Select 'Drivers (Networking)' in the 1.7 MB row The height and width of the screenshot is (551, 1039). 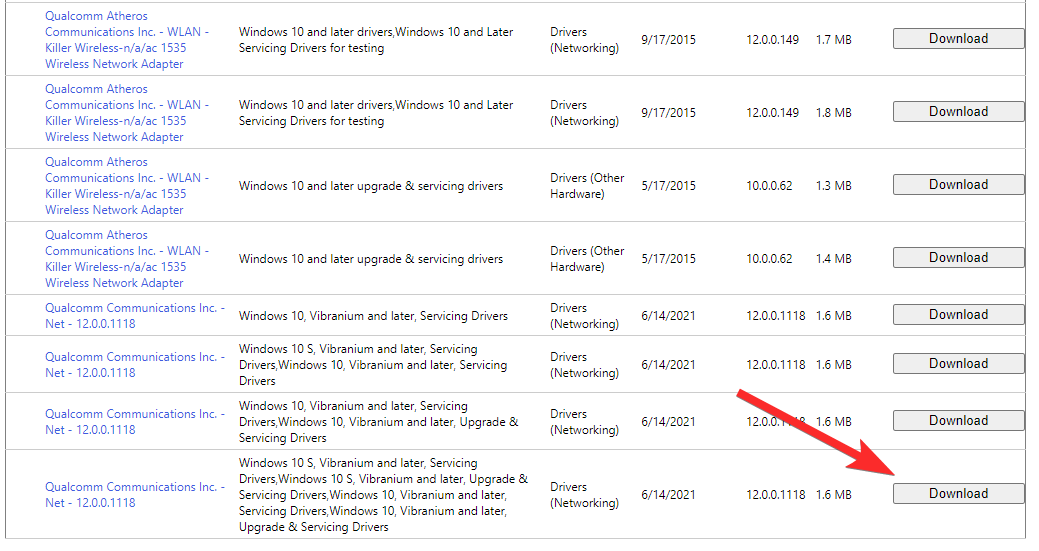(x=584, y=40)
